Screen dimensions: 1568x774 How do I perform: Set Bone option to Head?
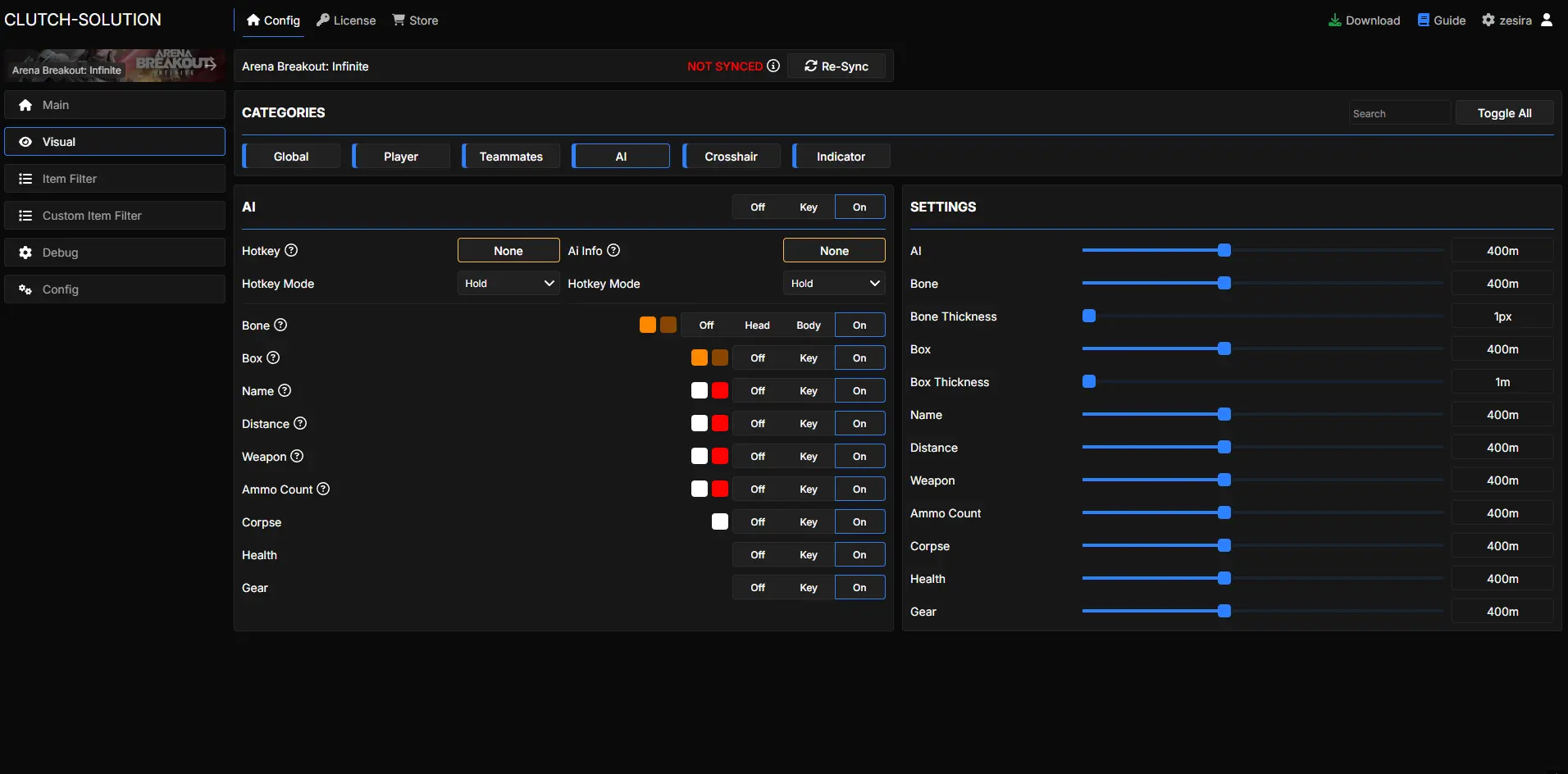point(757,326)
